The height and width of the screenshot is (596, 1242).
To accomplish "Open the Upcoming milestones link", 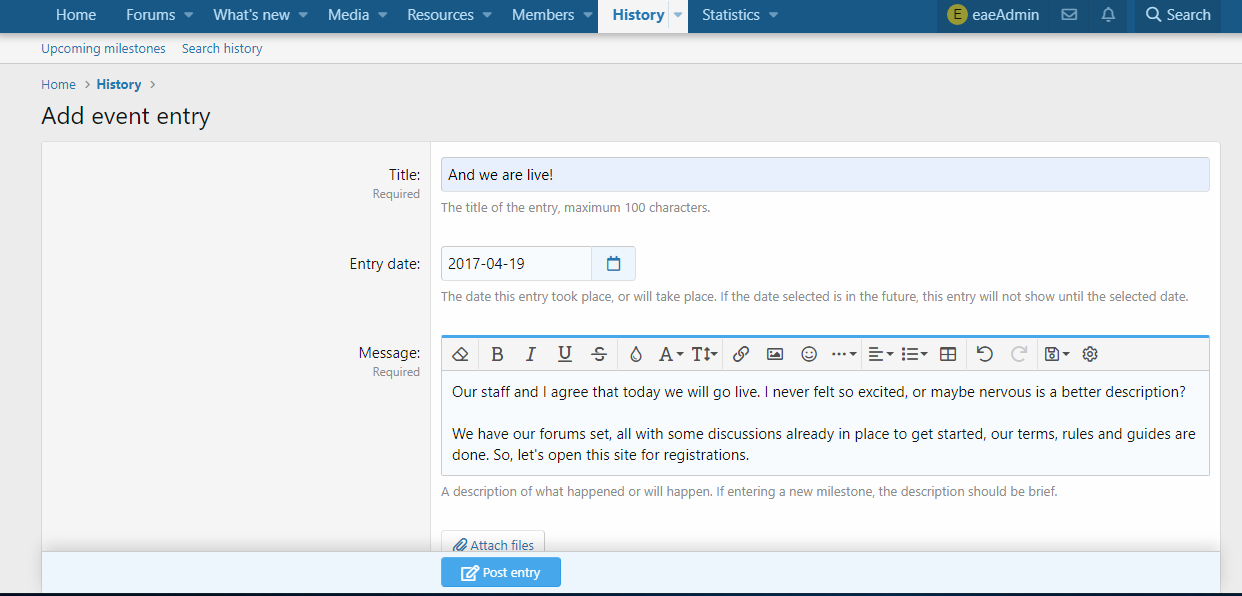I will [103, 48].
